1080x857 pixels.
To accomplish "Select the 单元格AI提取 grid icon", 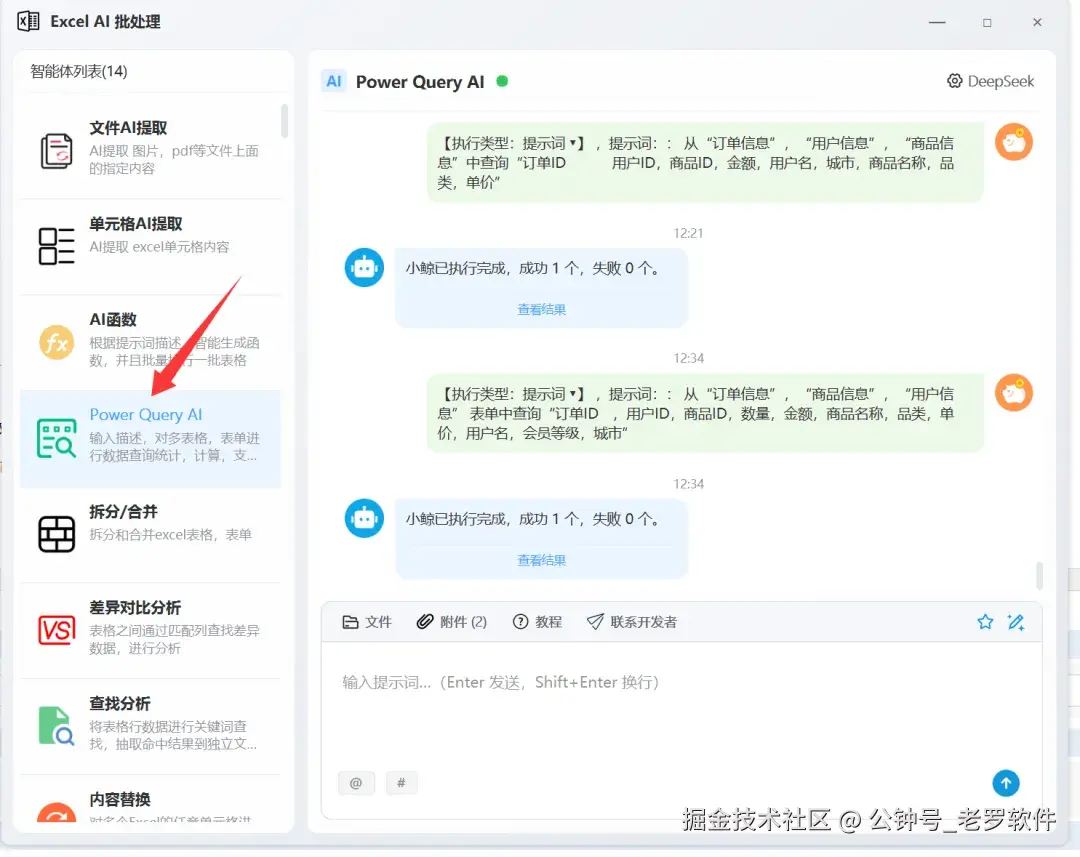I will 56,246.
